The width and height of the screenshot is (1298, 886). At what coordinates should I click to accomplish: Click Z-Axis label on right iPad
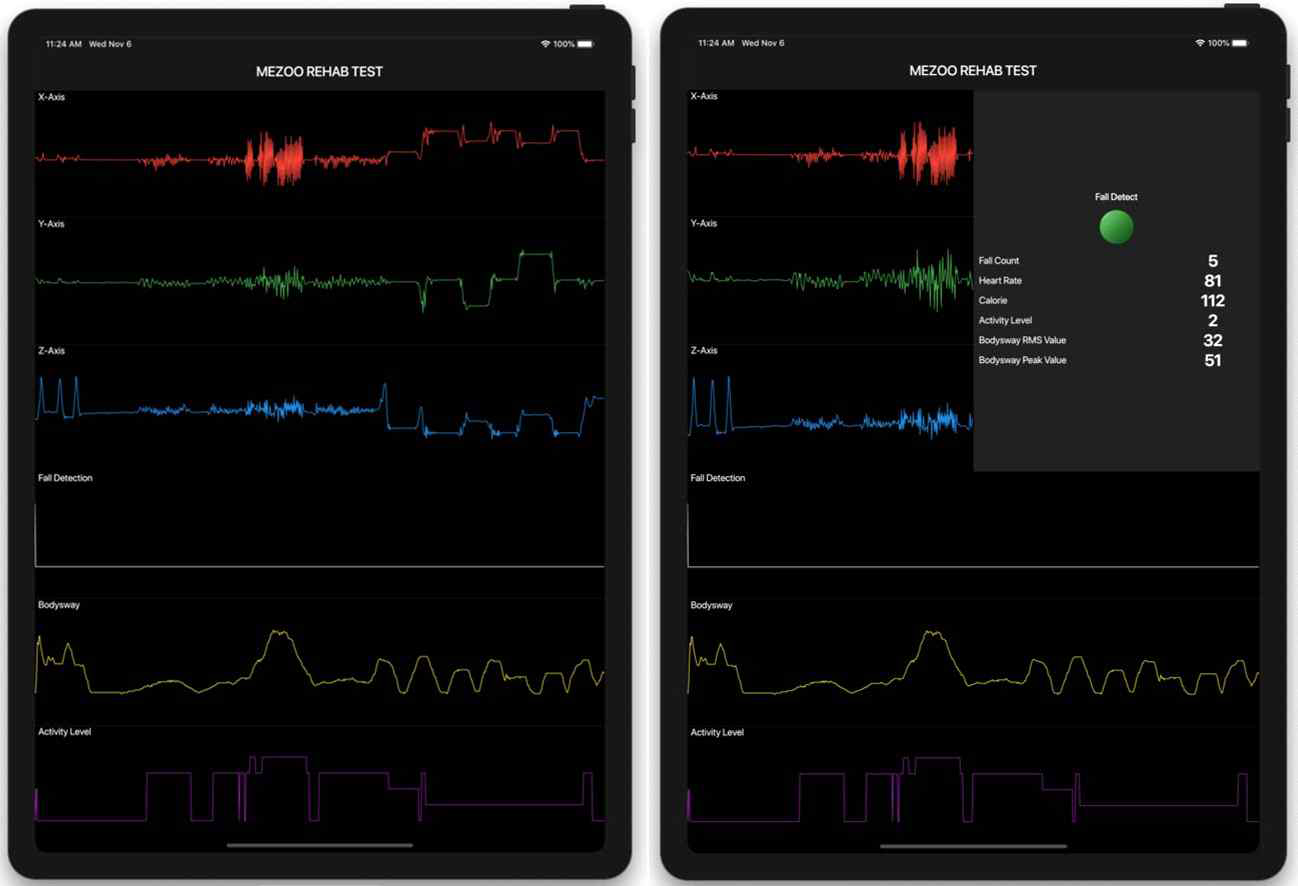click(x=704, y=351)
